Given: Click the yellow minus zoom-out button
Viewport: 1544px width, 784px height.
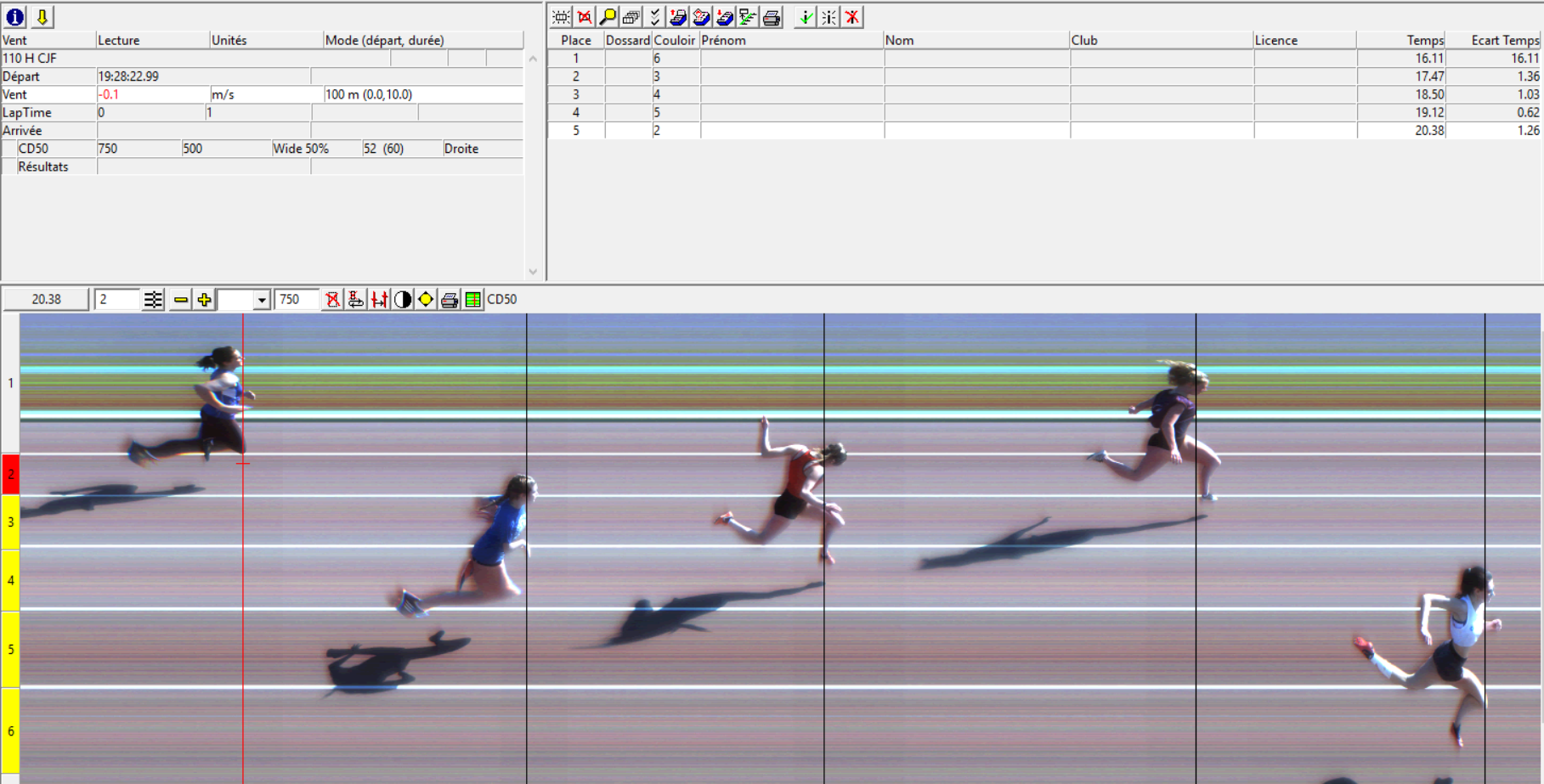Looking at the screenshot, I should (180, 299).
